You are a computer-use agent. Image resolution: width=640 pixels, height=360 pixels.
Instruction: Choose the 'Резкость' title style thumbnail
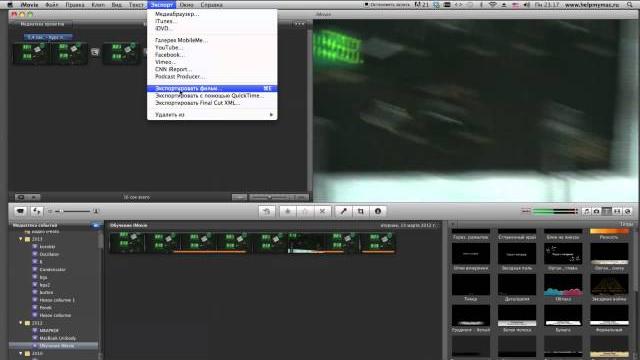pyautogui.click(x=609, y=231)
